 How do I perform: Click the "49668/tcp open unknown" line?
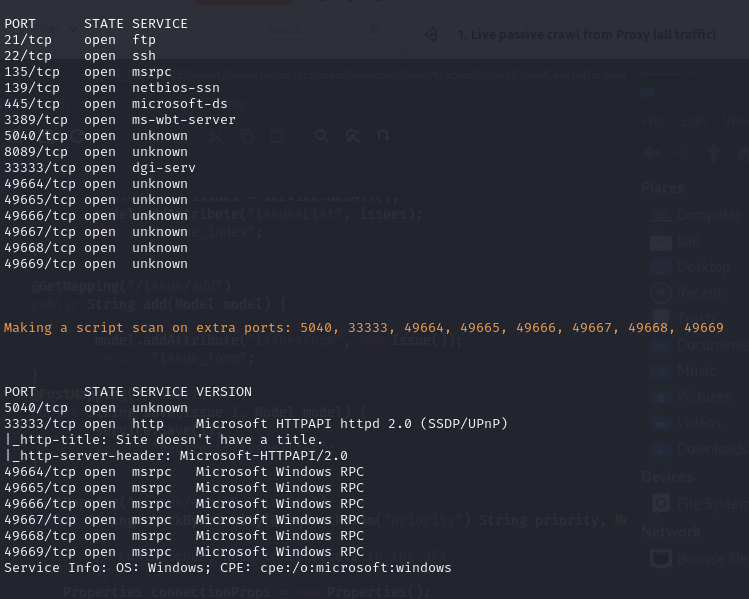click(x=96, y=248)
